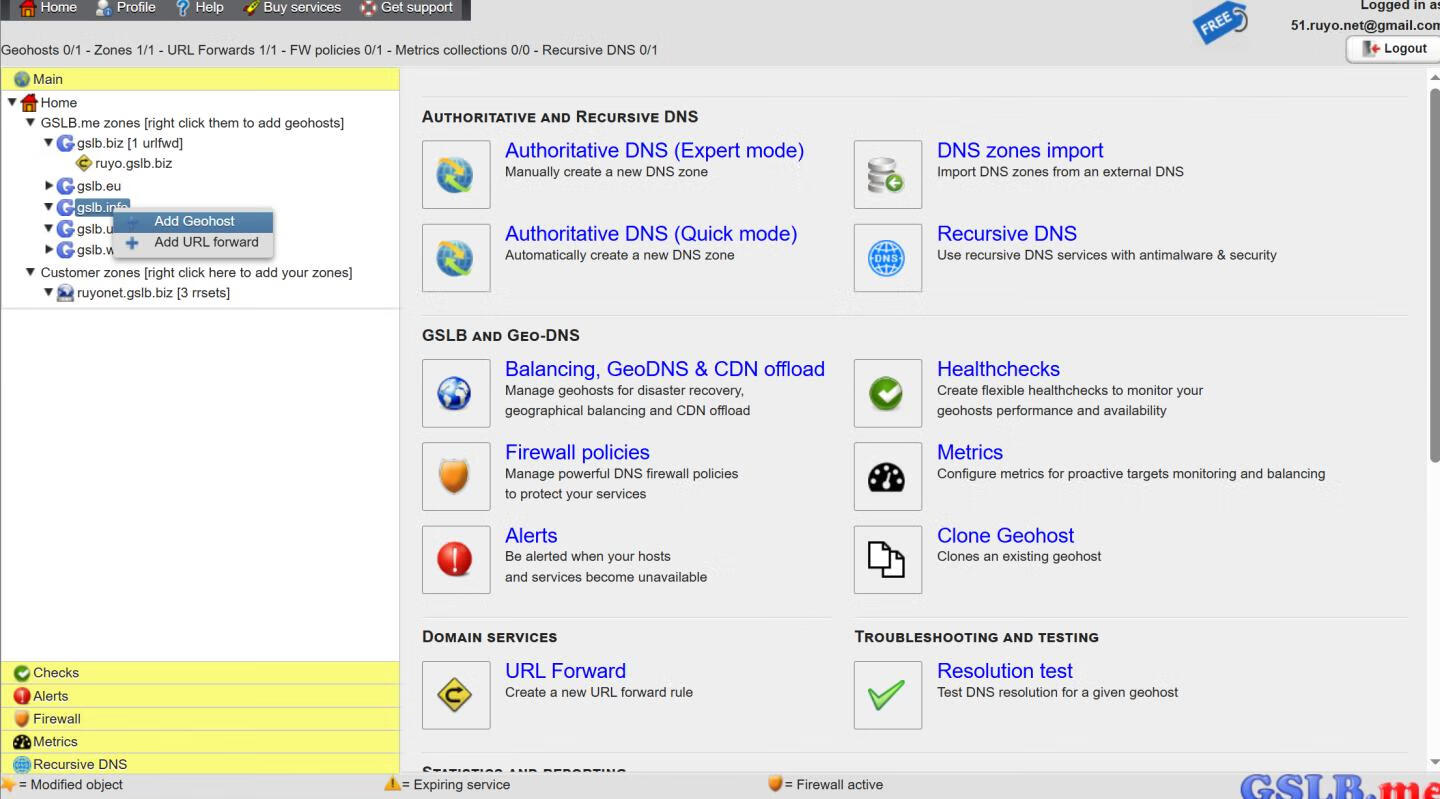Viewport: 1440px width, 799px height.
Task: Open Balancing, GeoDNS & CDN offload link
Action: click(x=664, y=369)
